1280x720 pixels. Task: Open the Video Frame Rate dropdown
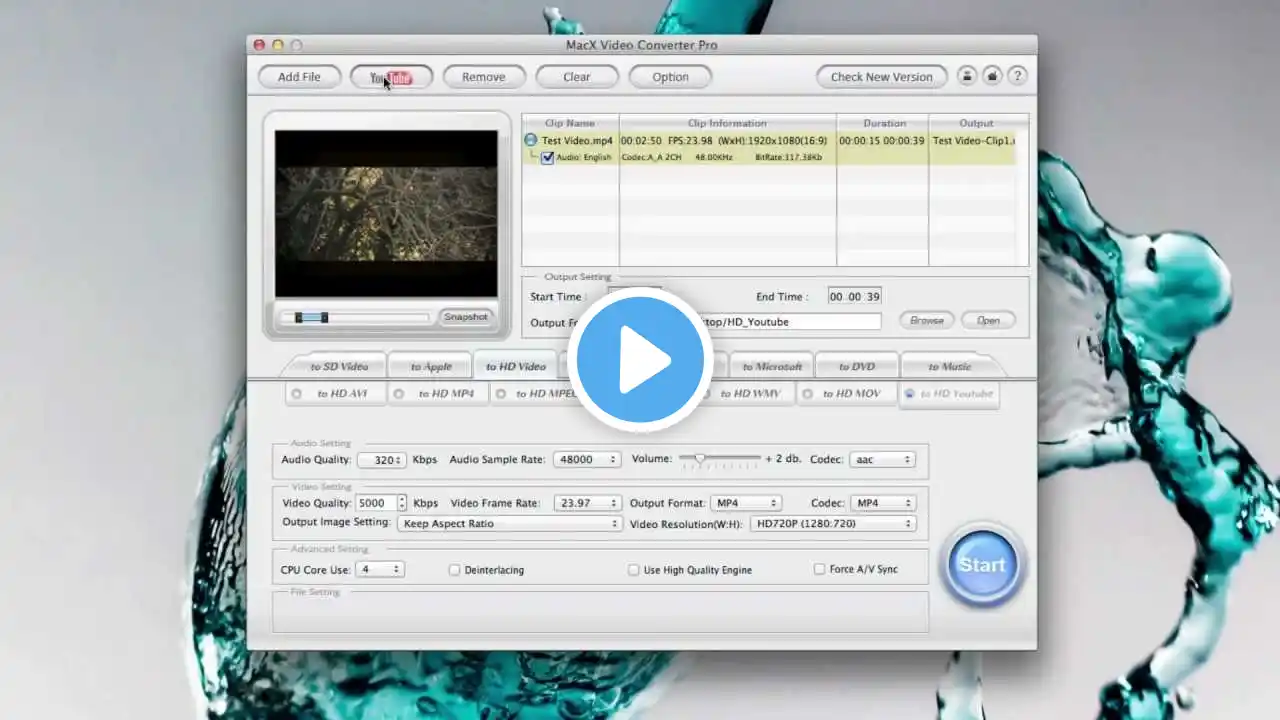coord(588,503)
